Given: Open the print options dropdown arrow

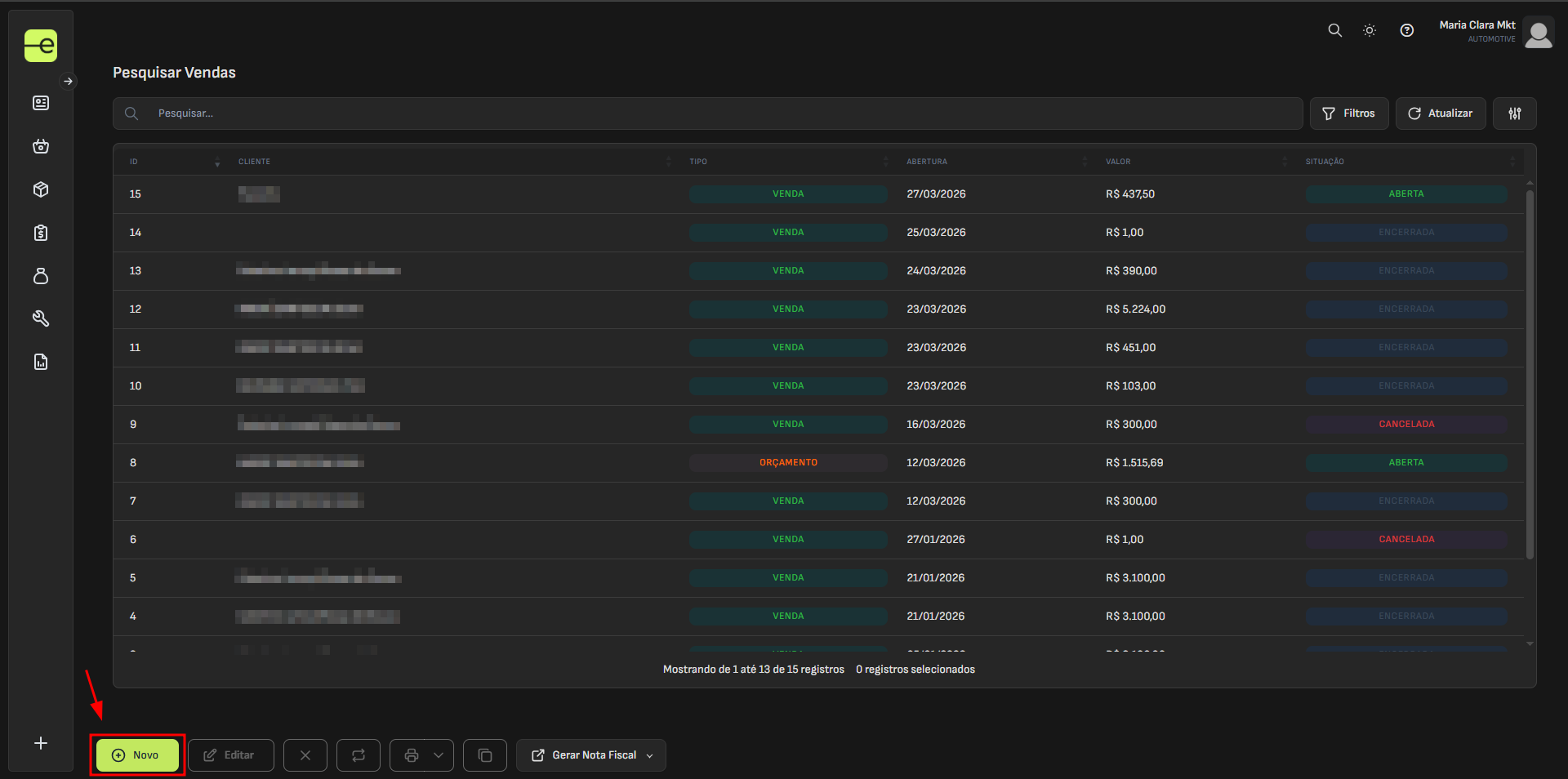Looking at the screenshot, I should tap(439, 755).
